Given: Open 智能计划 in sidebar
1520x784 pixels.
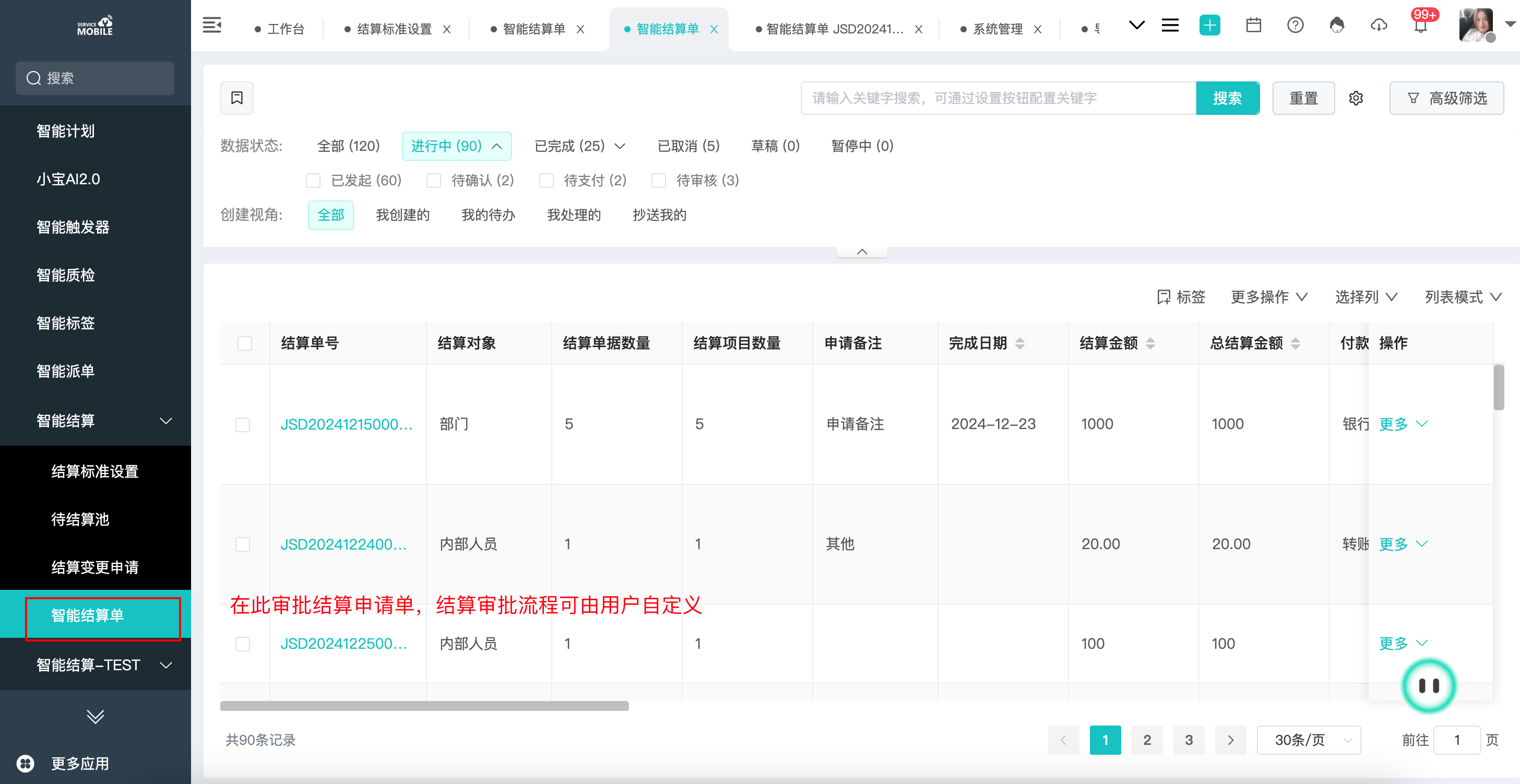Looking at the screenshot, I should (x=95, y=131).
